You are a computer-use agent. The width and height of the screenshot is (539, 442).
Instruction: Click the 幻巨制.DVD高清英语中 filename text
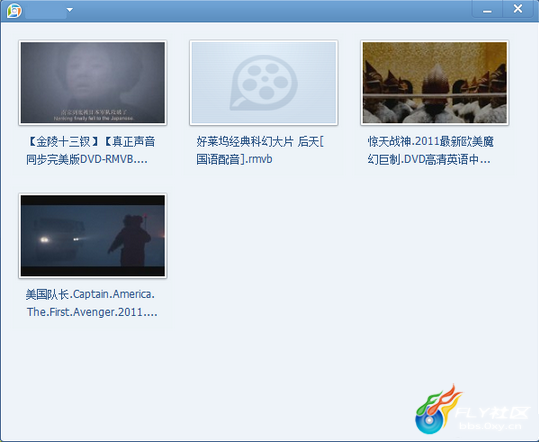(429, 159)
